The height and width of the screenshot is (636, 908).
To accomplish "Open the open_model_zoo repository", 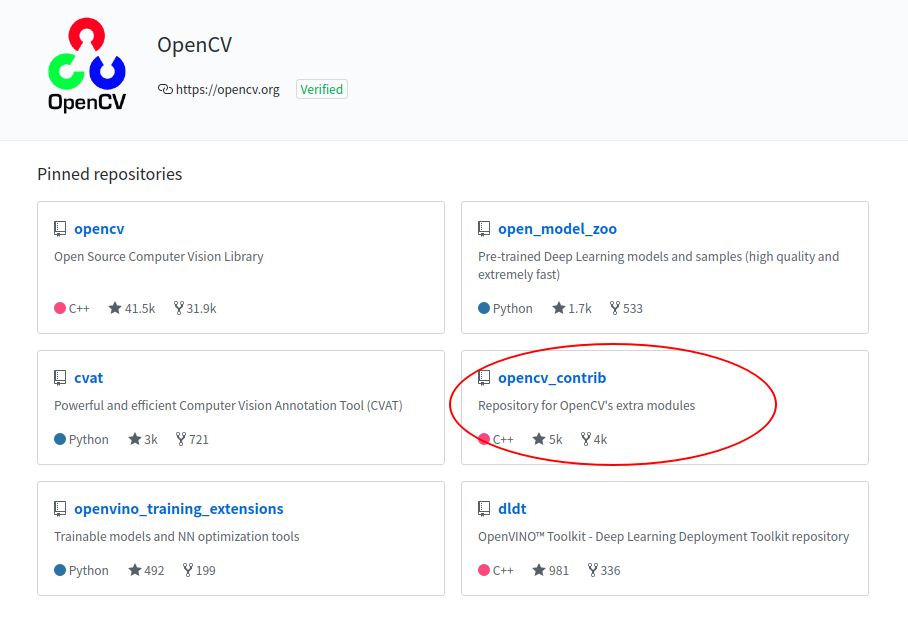I will click(557, 229).
